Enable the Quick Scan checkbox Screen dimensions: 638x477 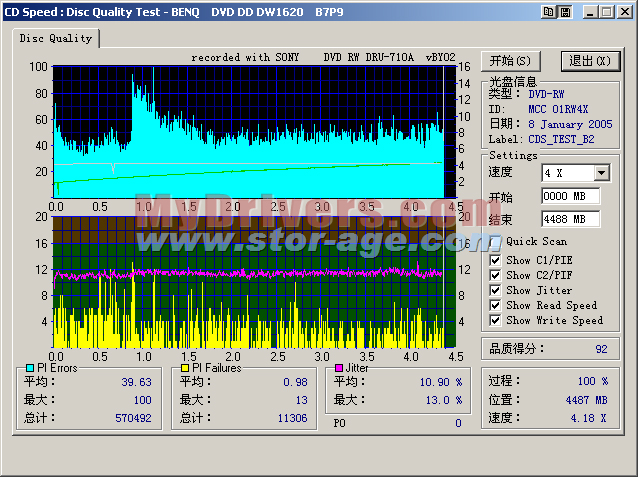click(496, 241)
